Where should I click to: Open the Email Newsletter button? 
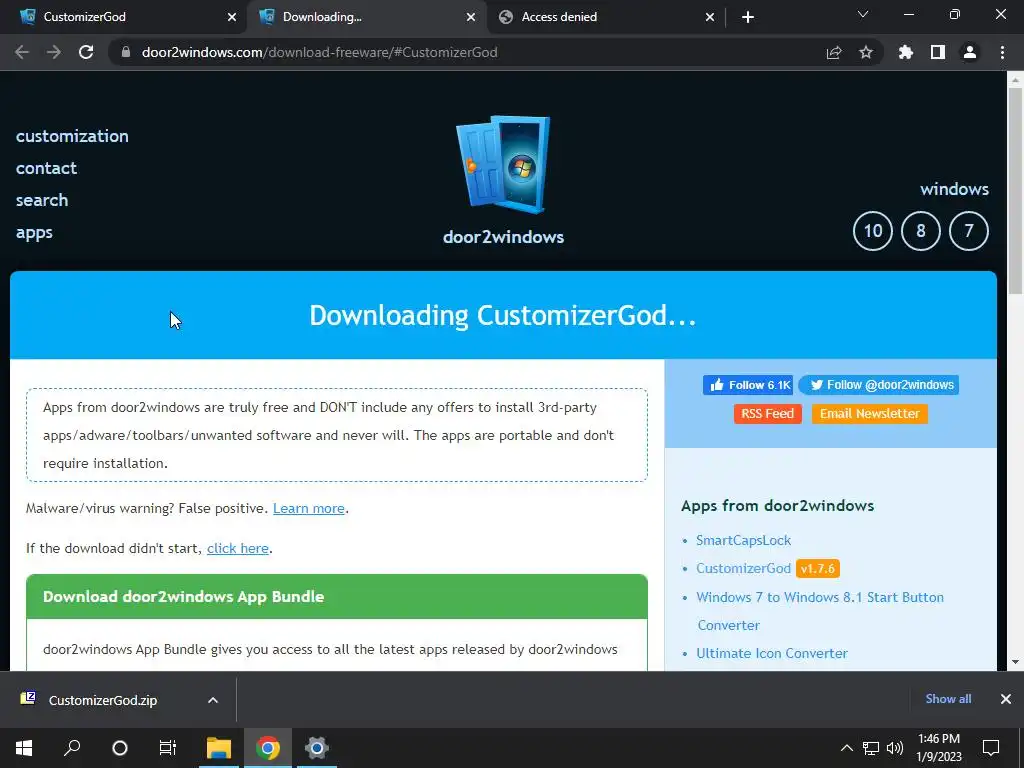click(869, 413)
